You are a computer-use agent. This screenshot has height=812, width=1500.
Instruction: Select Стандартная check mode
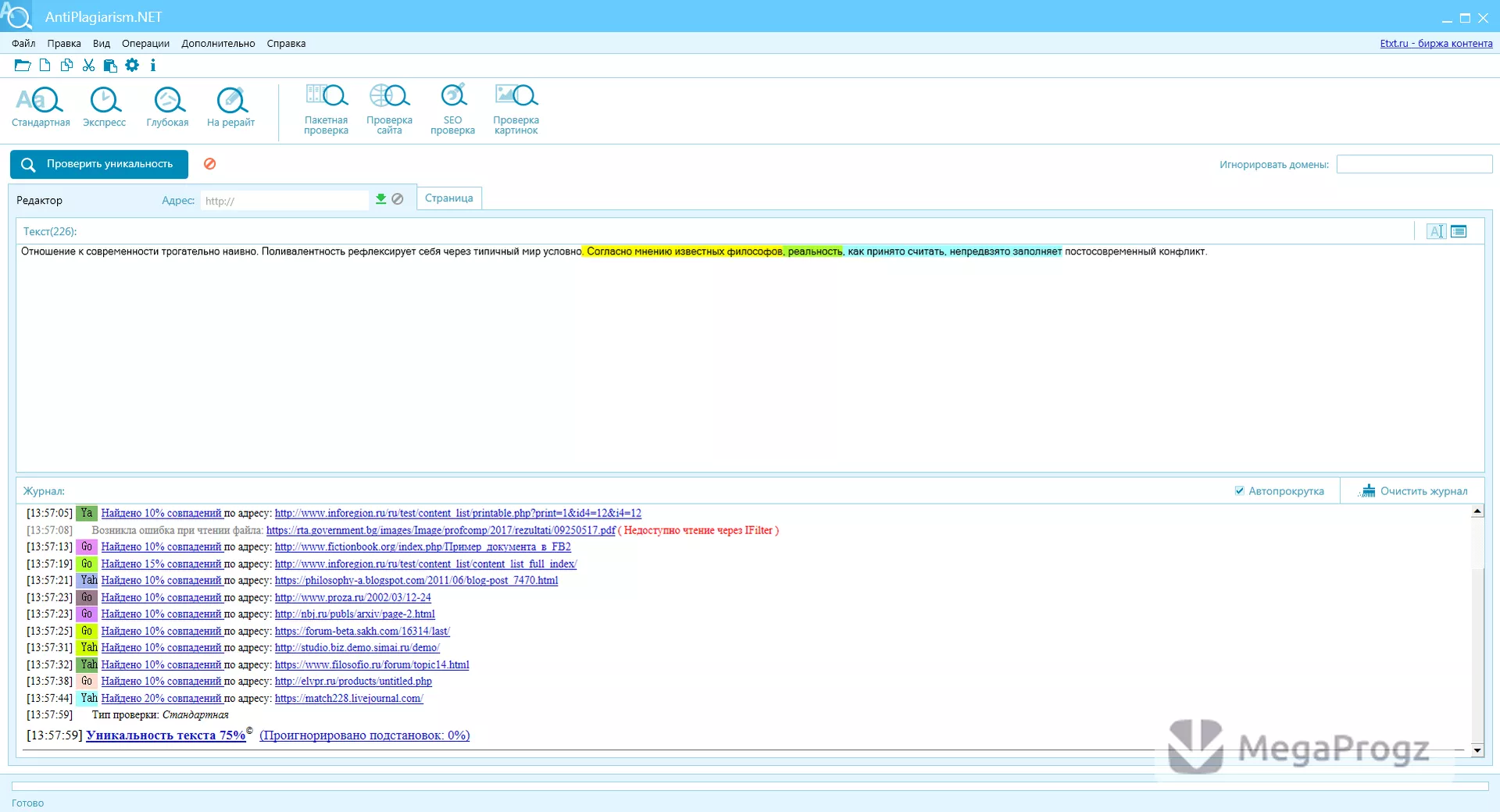click(x=41, y=107)
